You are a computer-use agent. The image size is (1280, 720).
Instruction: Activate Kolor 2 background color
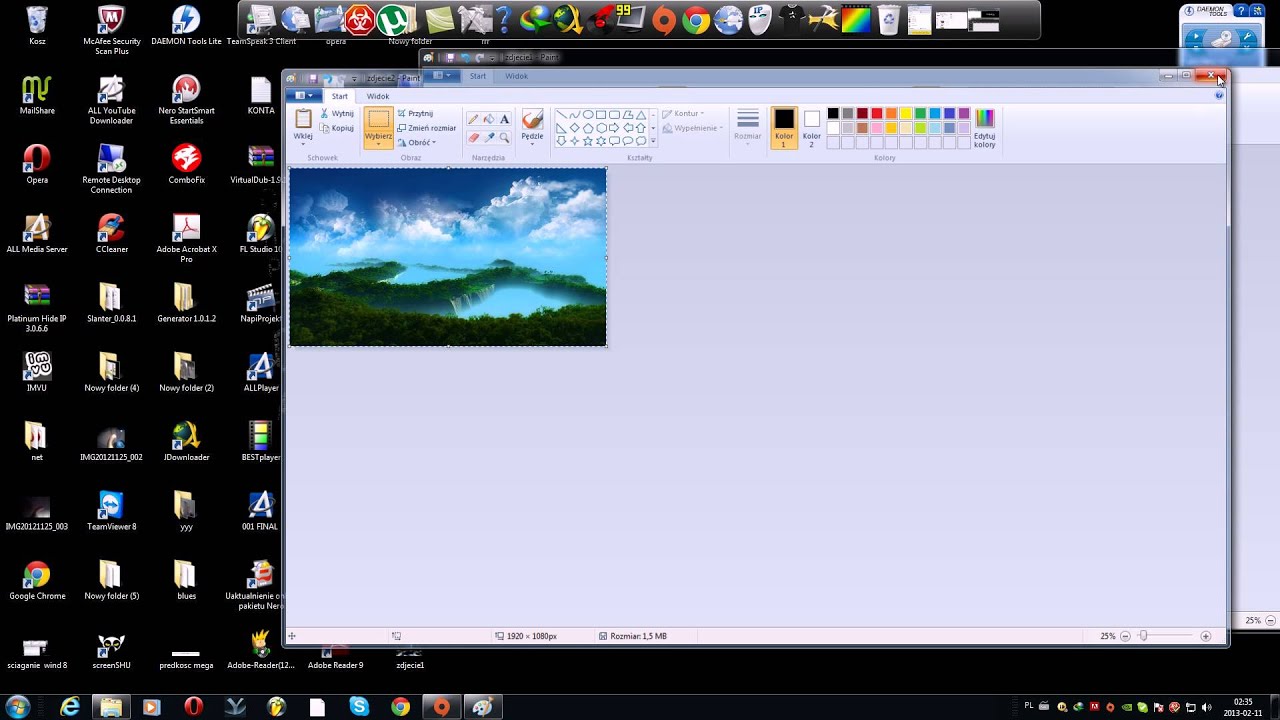(811, 128)
